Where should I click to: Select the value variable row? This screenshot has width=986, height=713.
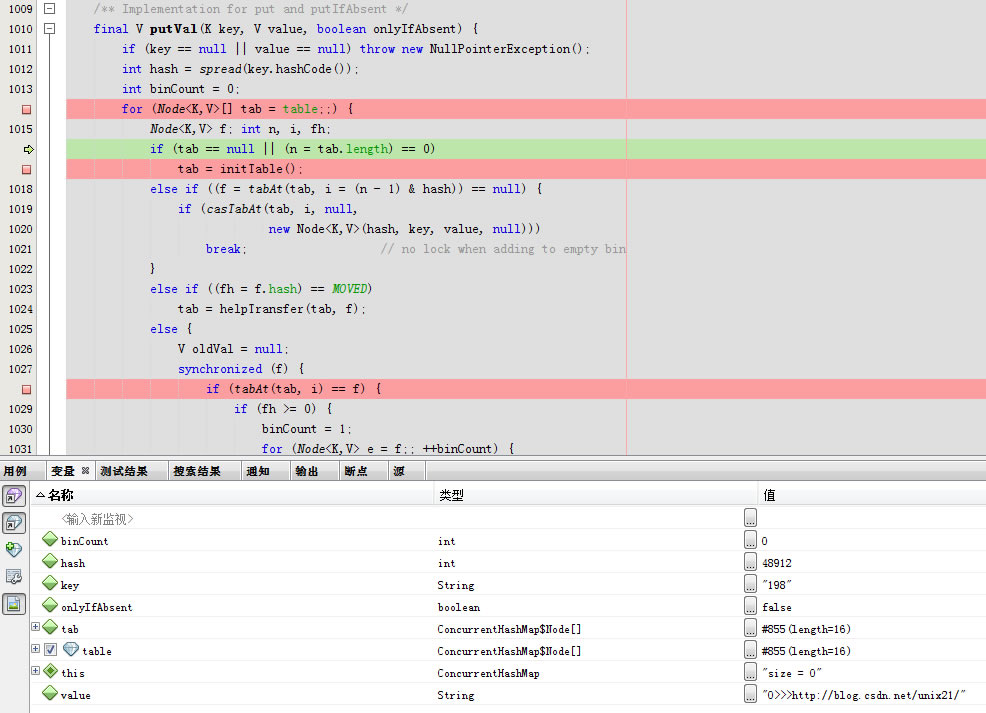508,695
